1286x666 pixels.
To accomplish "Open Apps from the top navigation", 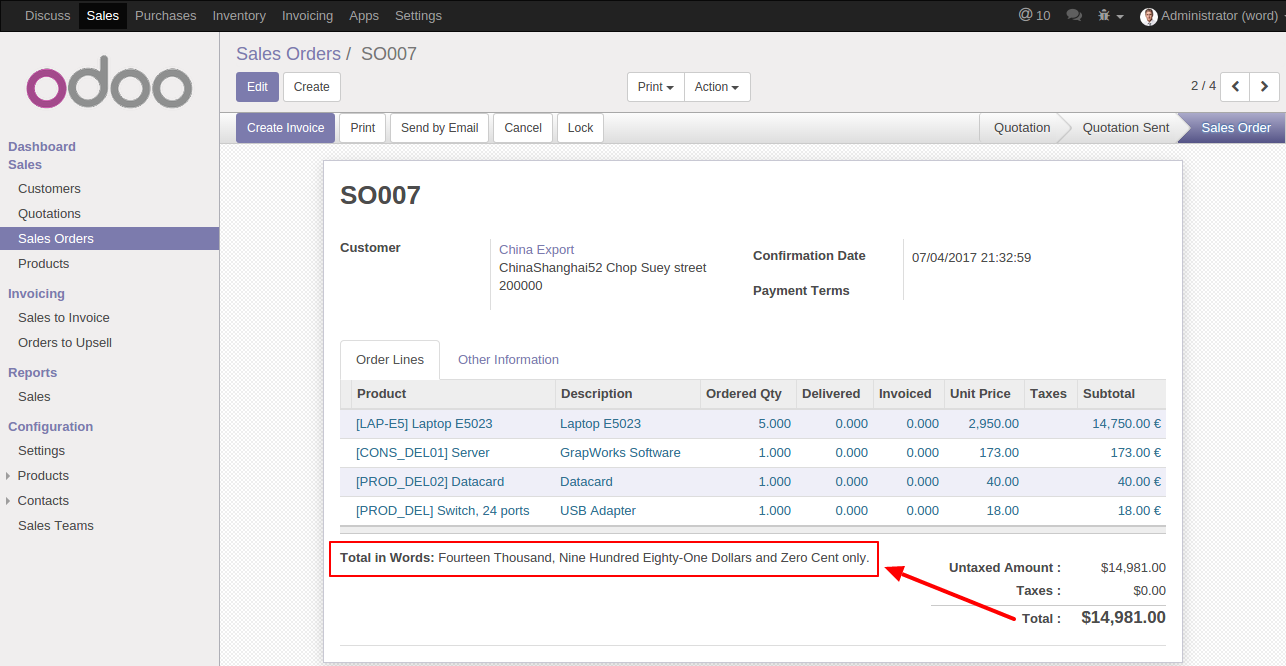I will pyautogui.click(x=364, y=16).
